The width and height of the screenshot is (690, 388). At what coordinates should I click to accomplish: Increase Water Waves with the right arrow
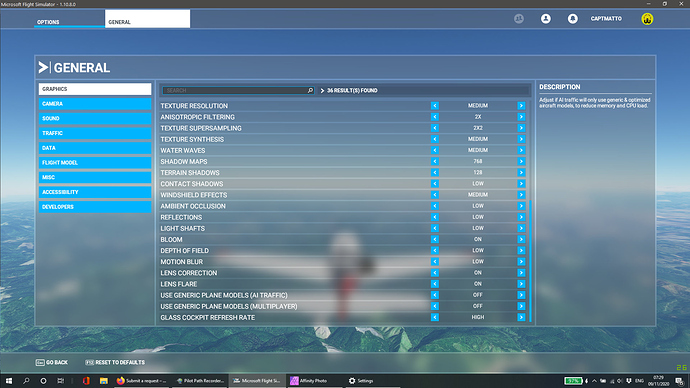coord(521,150)
